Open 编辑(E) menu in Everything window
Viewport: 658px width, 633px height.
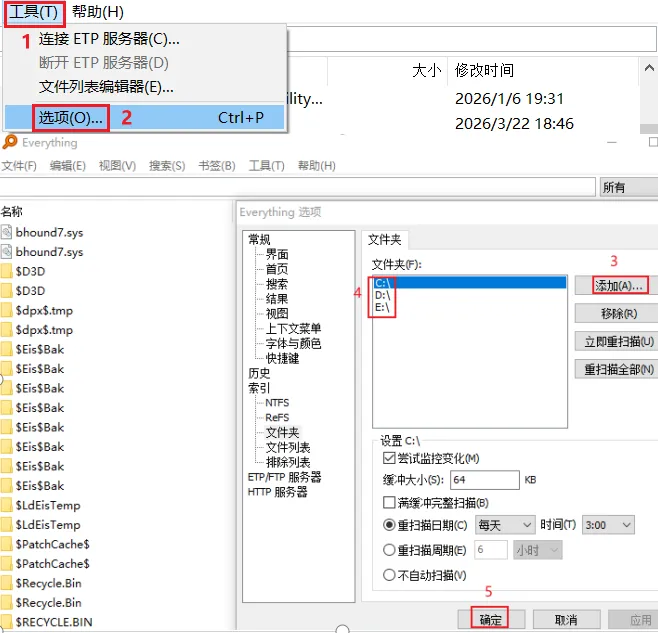coord(68,166)
